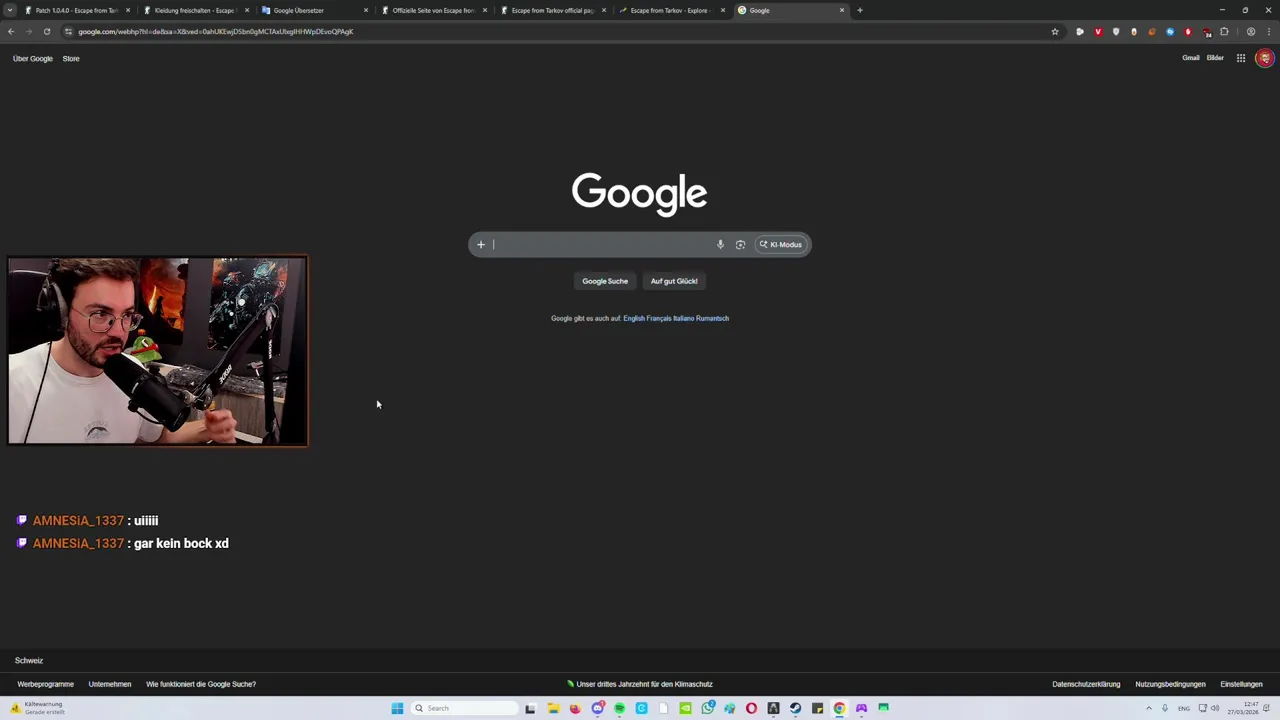
Task: Open the Google account profile avatar
Action: point(1265,58)
